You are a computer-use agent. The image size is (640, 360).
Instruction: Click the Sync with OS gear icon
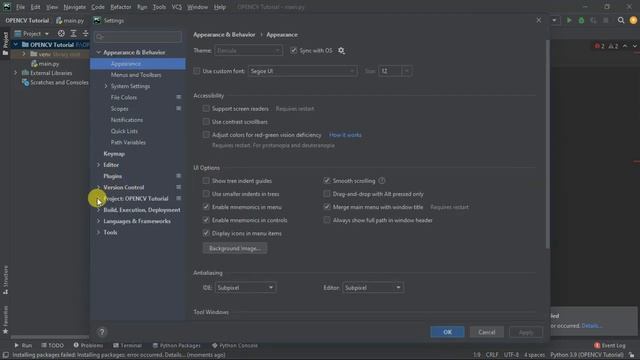coord(341,51)
